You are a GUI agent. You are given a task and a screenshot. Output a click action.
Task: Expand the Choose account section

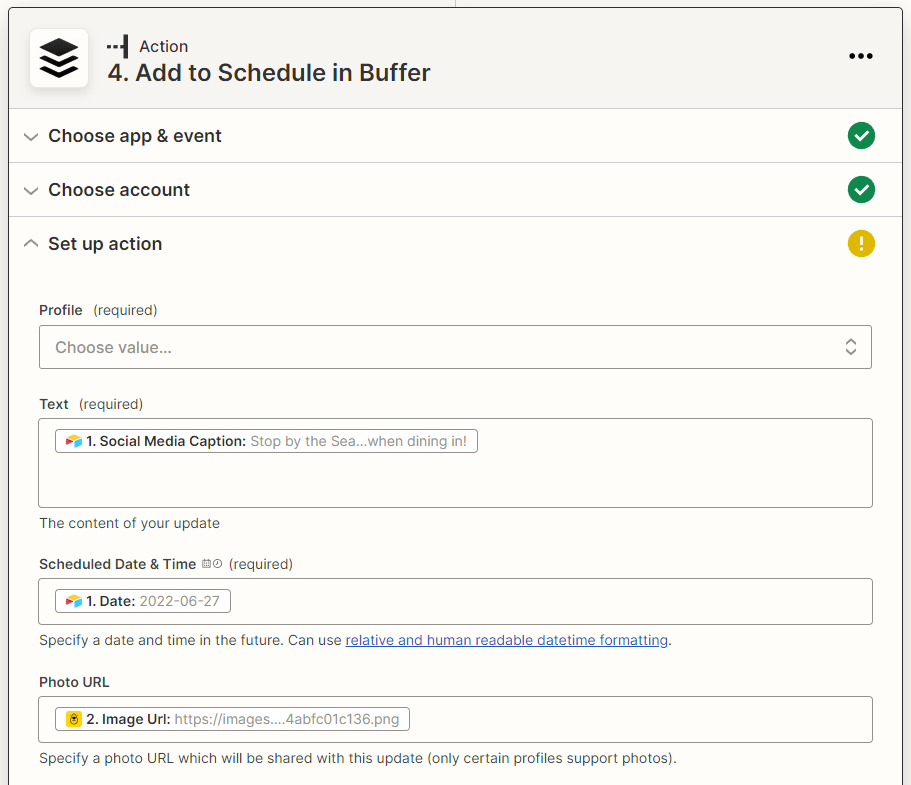click(119, 190)
